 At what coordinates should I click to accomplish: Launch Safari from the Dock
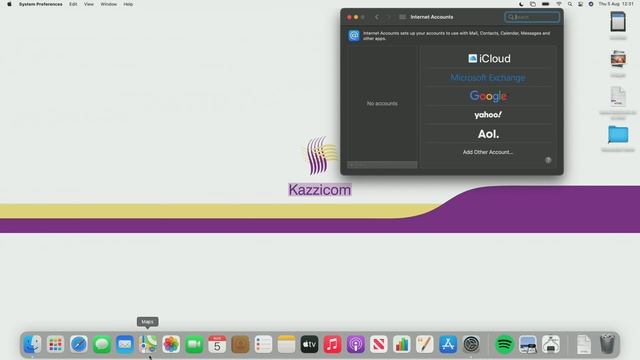coord(78,344)
